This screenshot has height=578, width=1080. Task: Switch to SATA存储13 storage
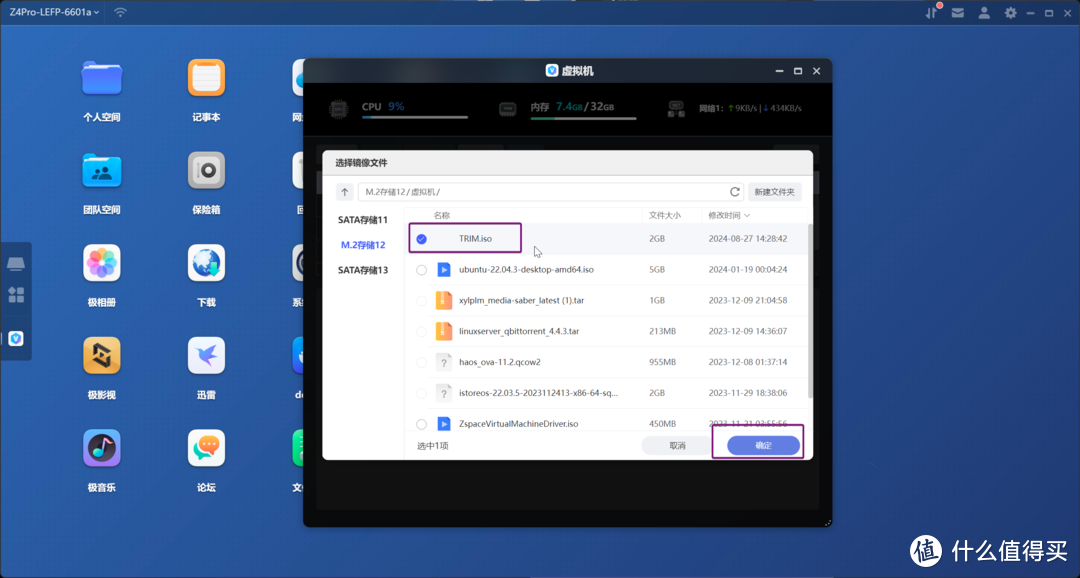(x=362, y=270)
